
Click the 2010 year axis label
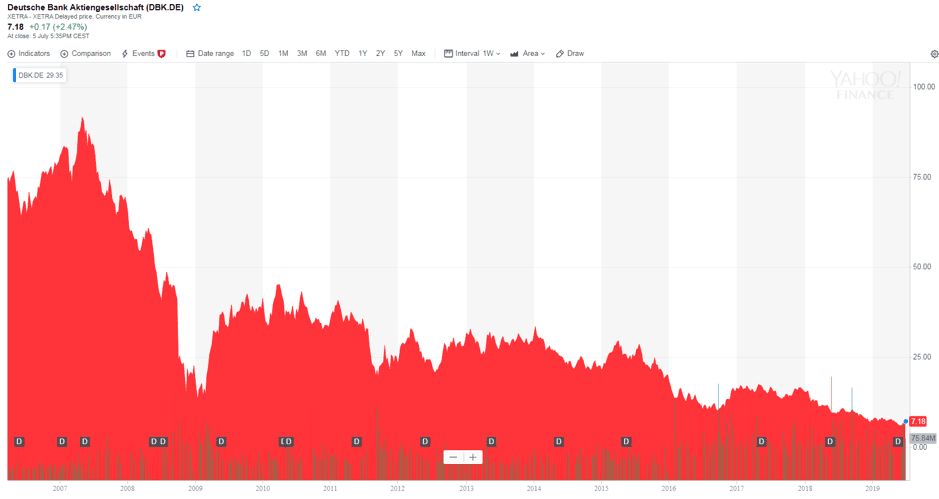[262, 488]
